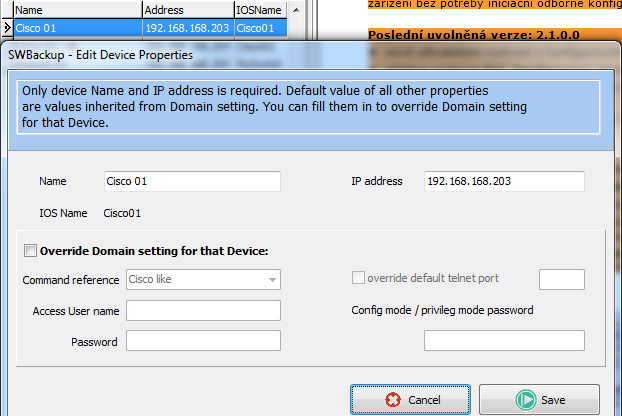This screenshot has height=416, width=622.
Task: Cancel editing device properties
Action: point(411,399)
